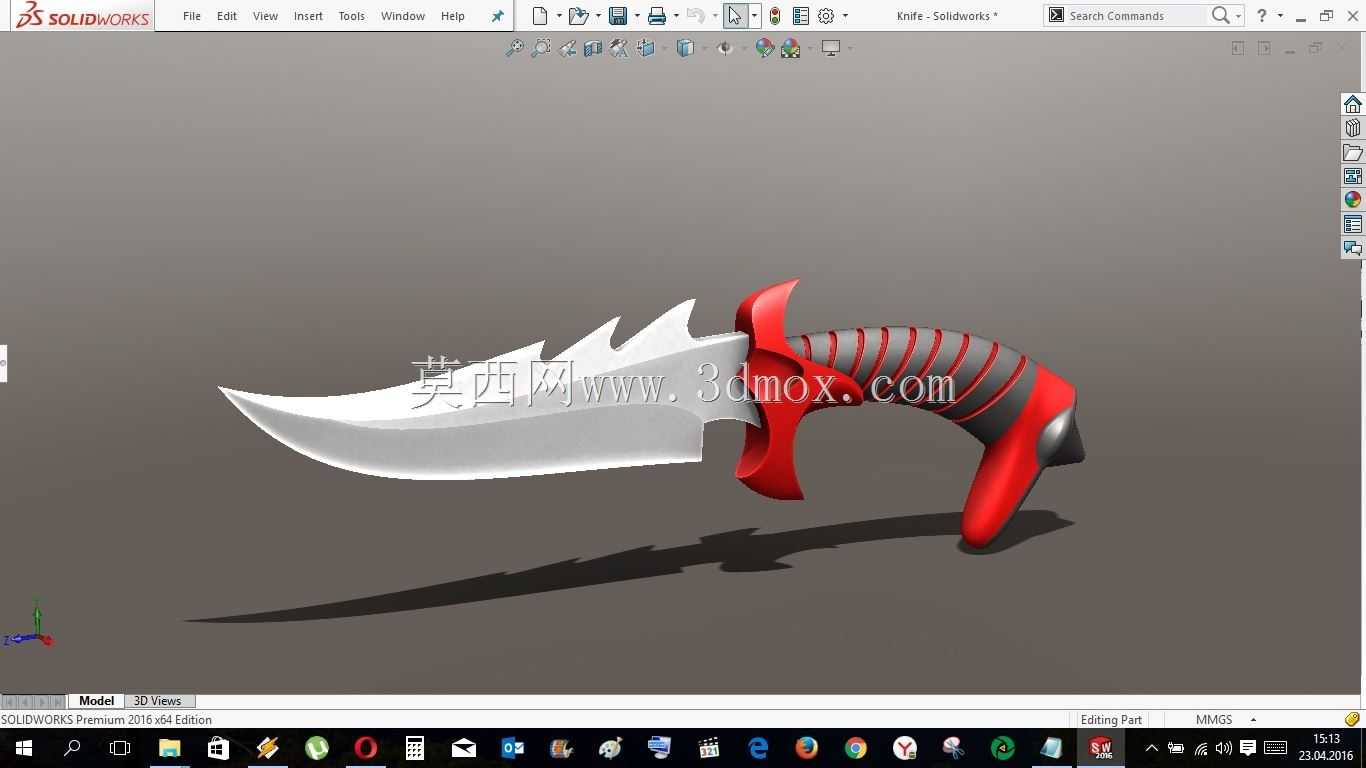Open the File menu
The width and height of the screenshot is (1366, 768).
pos(192,16)
